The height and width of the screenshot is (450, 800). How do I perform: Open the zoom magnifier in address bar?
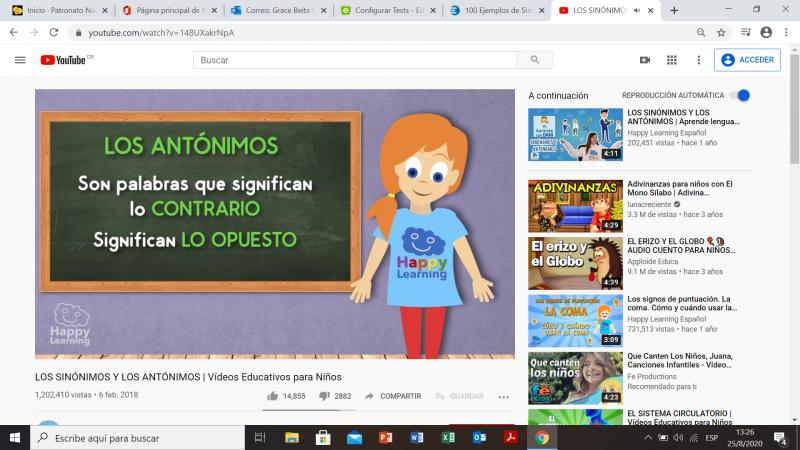(701, 32)
